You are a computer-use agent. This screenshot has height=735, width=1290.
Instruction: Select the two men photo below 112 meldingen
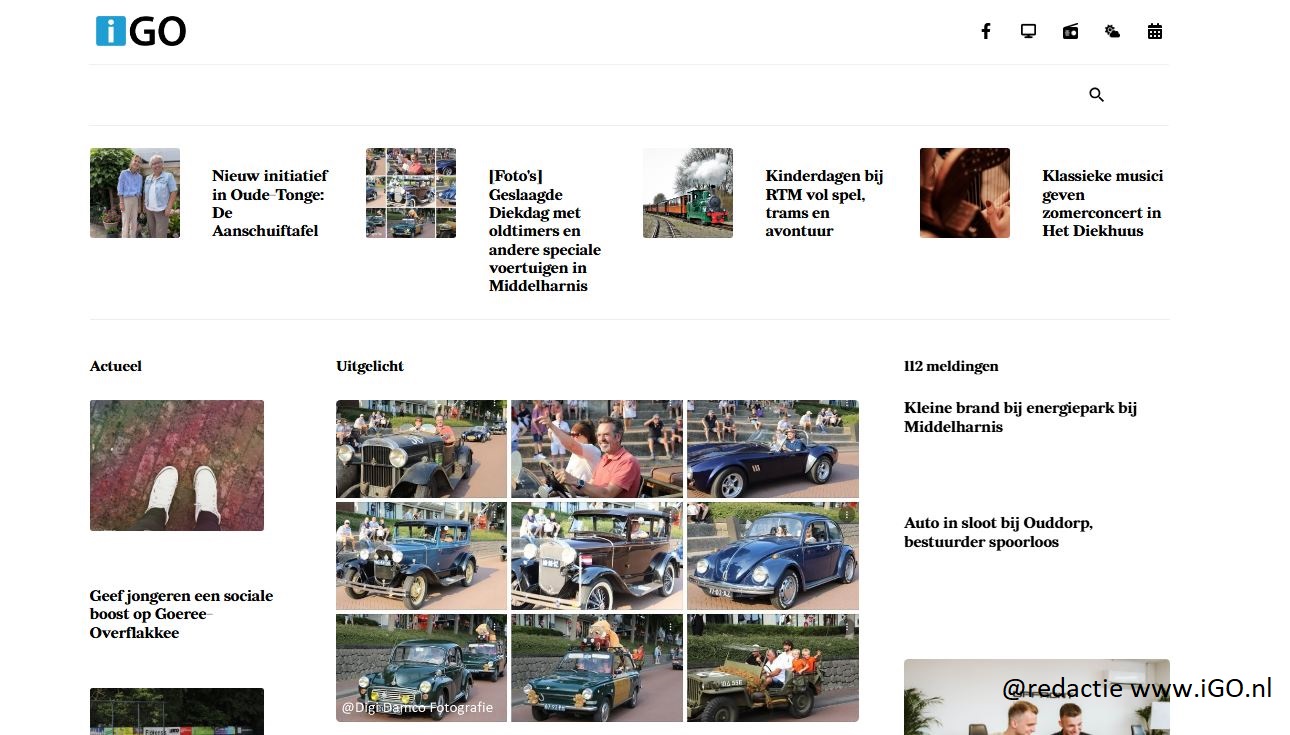1036,697
